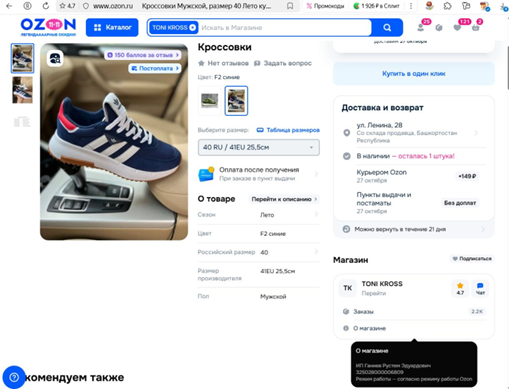
Task: Open the Каталог menu
Action: click(x=112, y=27)
